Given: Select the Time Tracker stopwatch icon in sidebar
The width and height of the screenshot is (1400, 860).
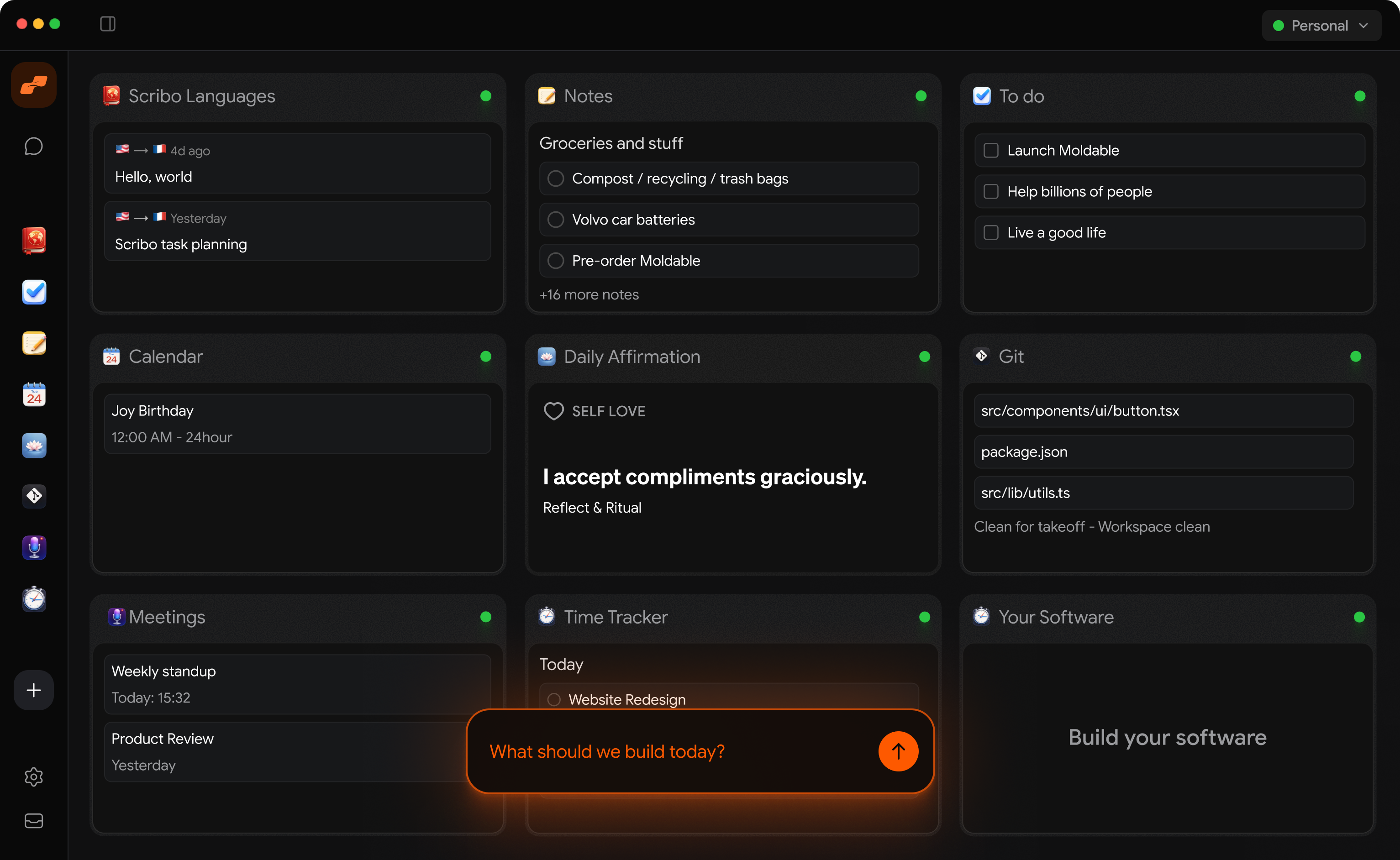Looking at the screenshot, I should pyautogui.click(x=34, y=598).
